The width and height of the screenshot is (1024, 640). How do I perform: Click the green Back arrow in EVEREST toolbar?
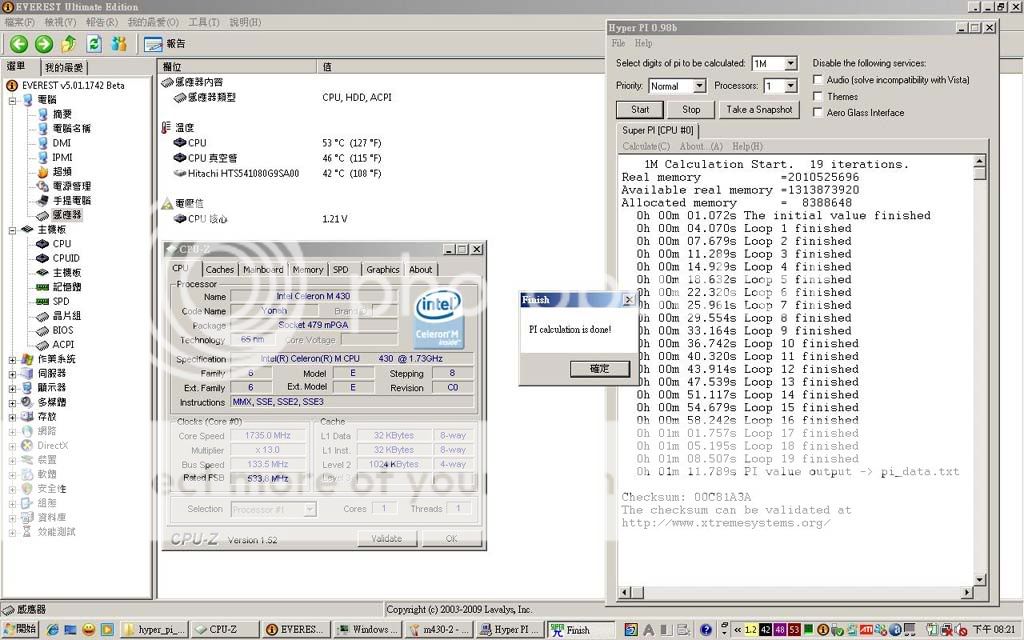click(x=19, y=44)
